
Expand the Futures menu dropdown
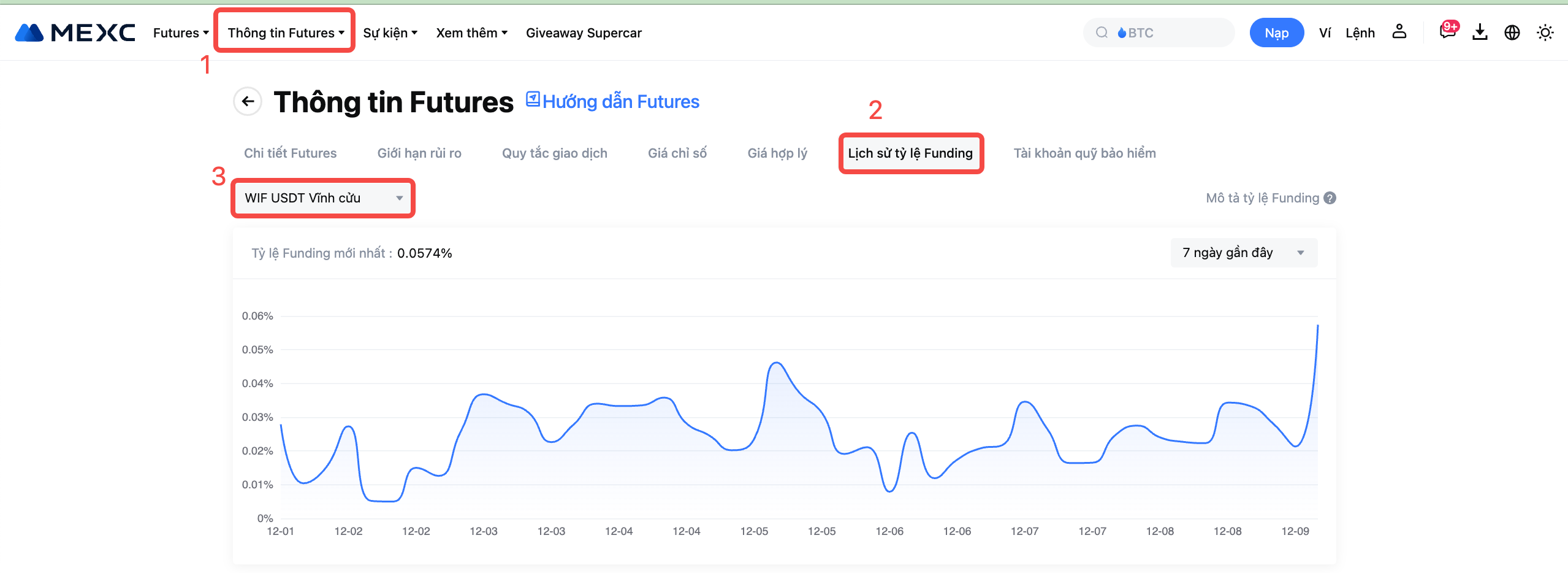click(180, 33)
